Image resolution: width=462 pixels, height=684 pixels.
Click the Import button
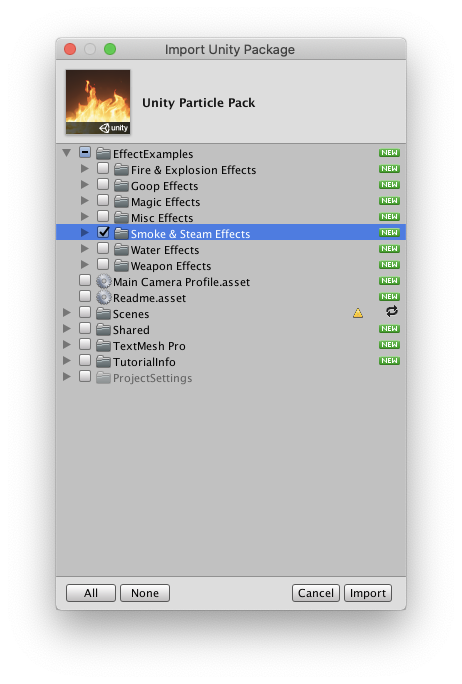pos(368,593)
